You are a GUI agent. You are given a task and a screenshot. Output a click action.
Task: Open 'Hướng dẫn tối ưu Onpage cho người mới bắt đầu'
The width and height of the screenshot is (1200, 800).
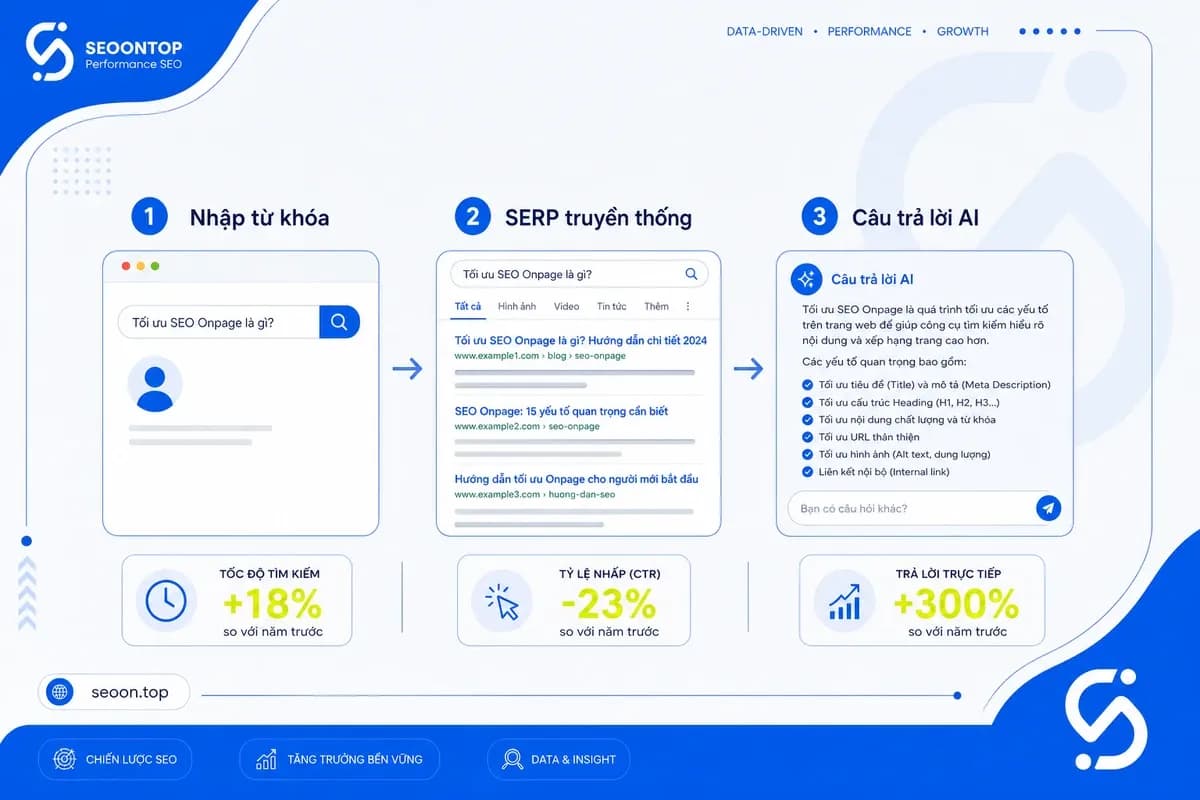(x=576, y=479)
